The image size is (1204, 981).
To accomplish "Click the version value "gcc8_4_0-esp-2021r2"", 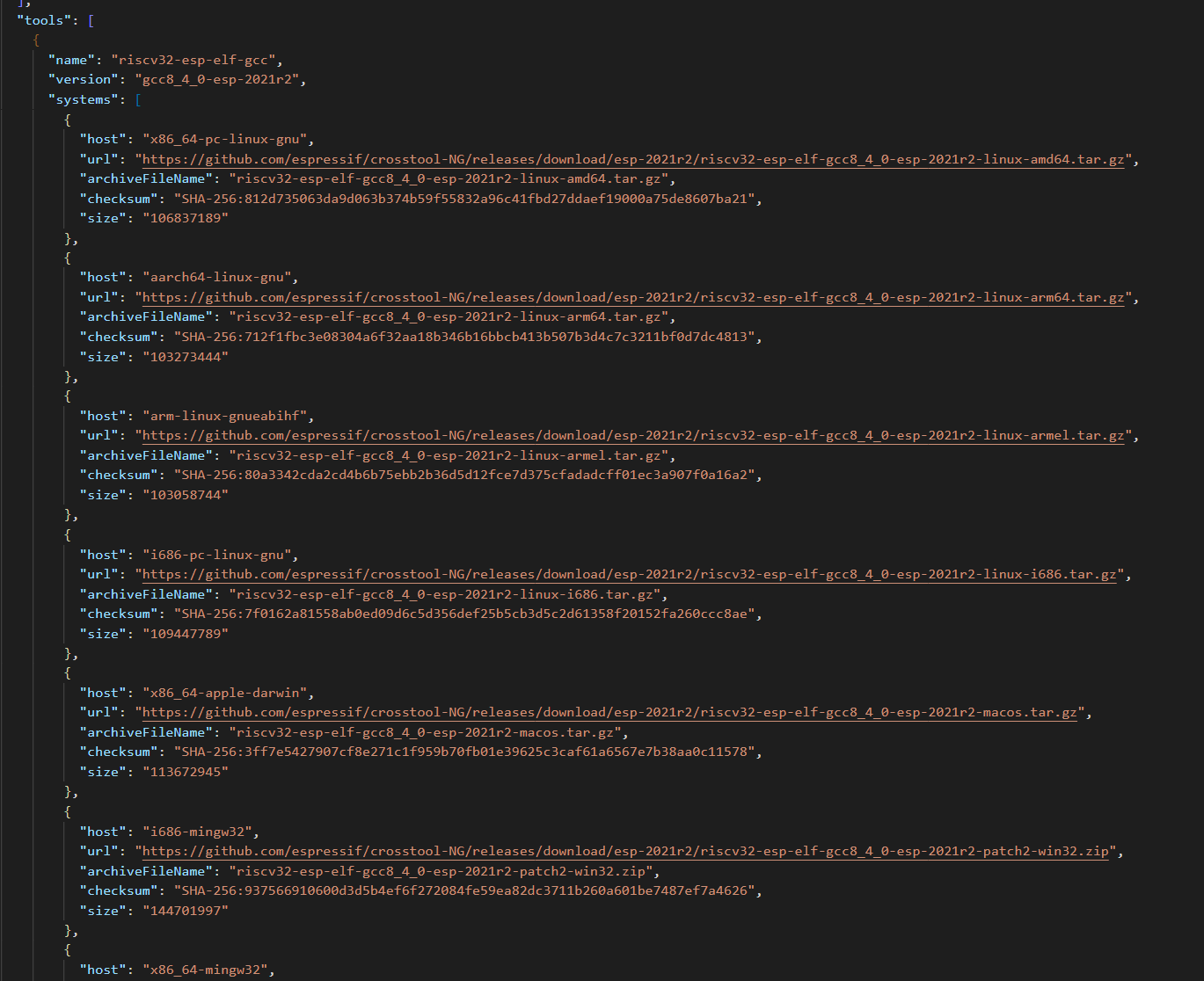I will [x=219, y=79].
